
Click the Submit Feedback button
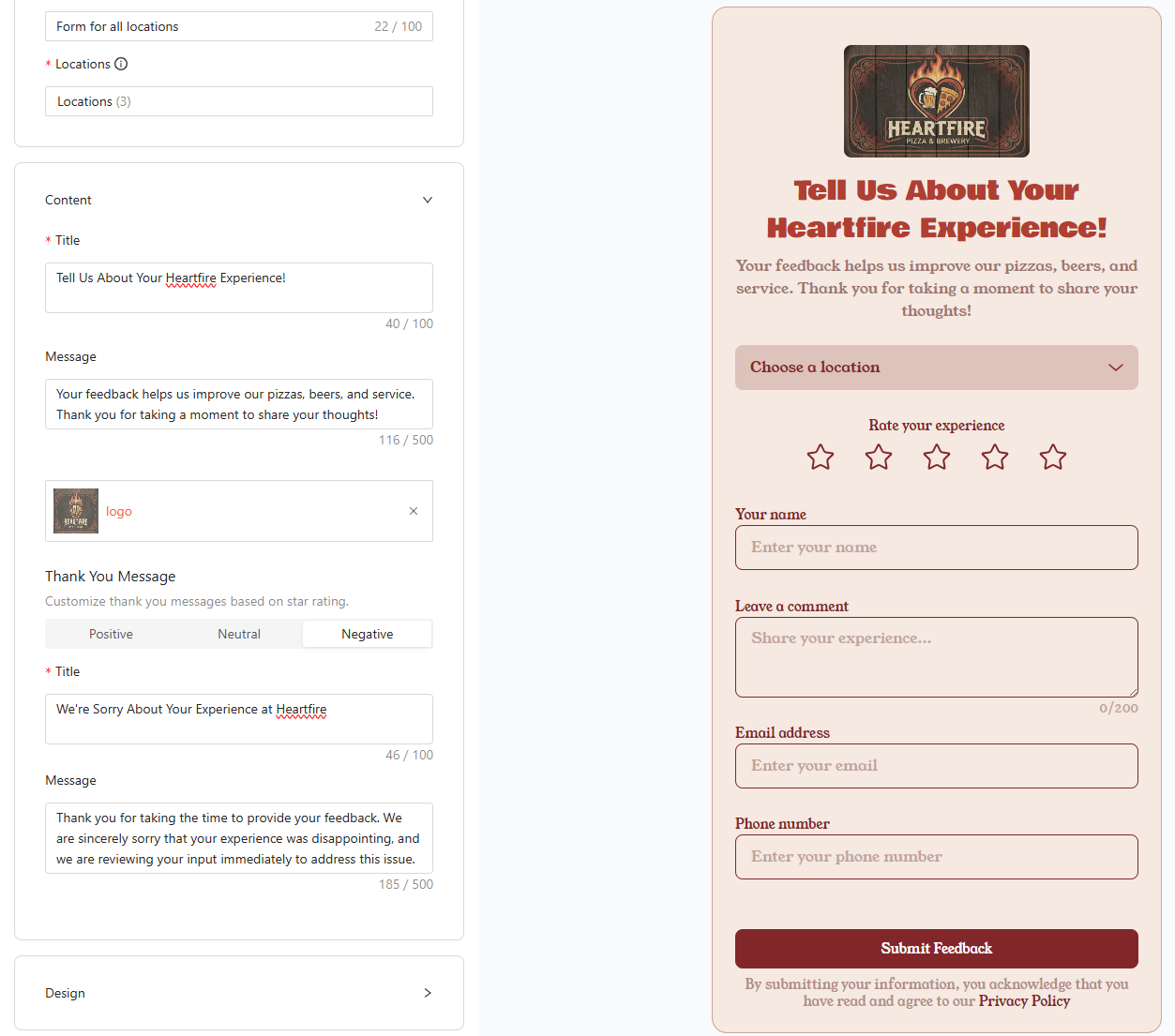937,949
